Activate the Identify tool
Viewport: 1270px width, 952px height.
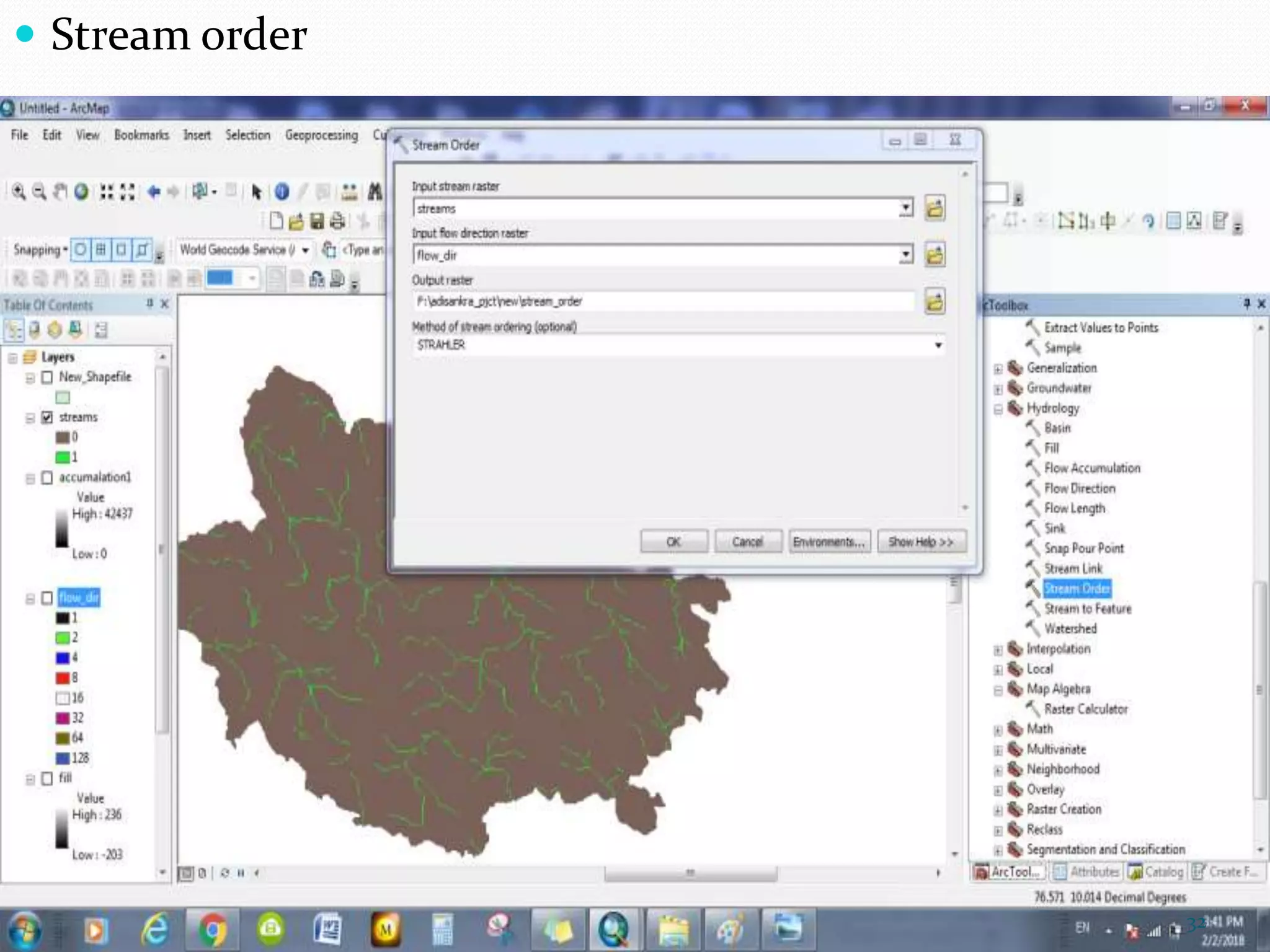point(282,192)
